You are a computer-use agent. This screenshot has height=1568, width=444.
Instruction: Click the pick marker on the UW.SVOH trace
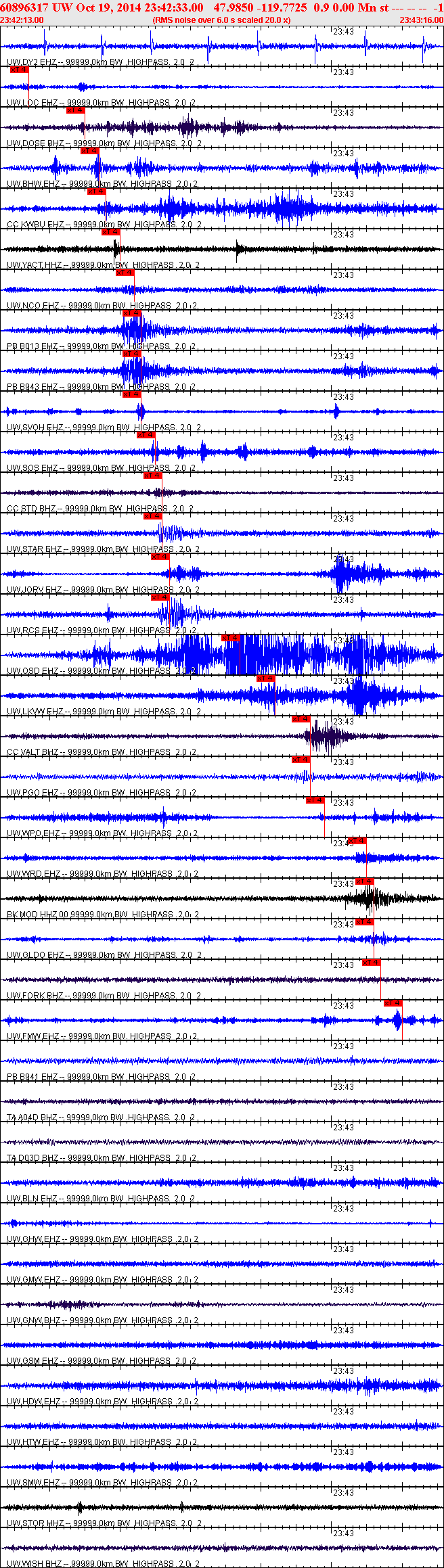pos(132,394)
